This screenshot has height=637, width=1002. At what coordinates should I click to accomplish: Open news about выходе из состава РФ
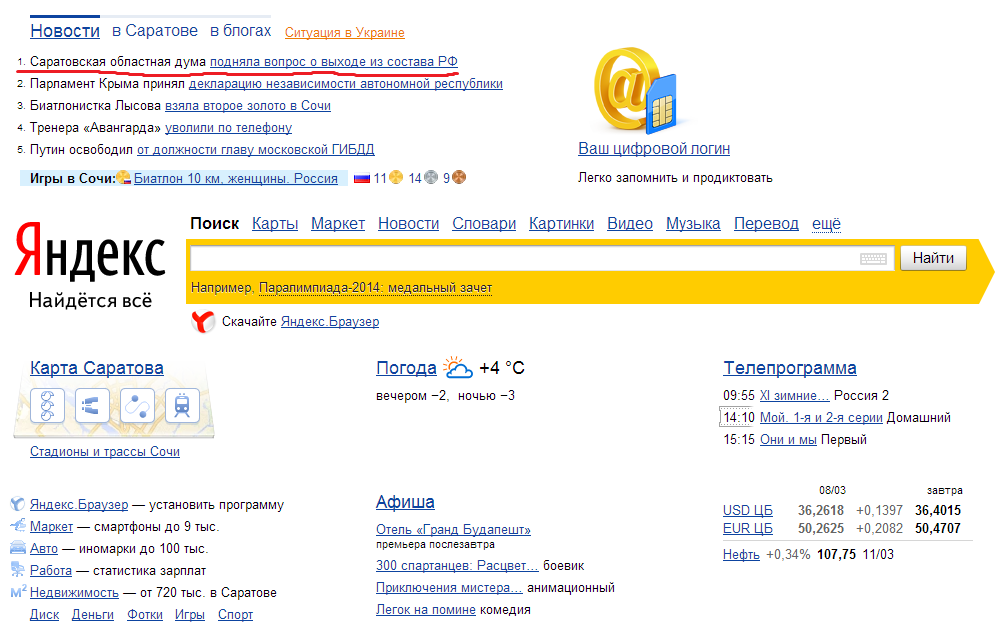point(334,62)
